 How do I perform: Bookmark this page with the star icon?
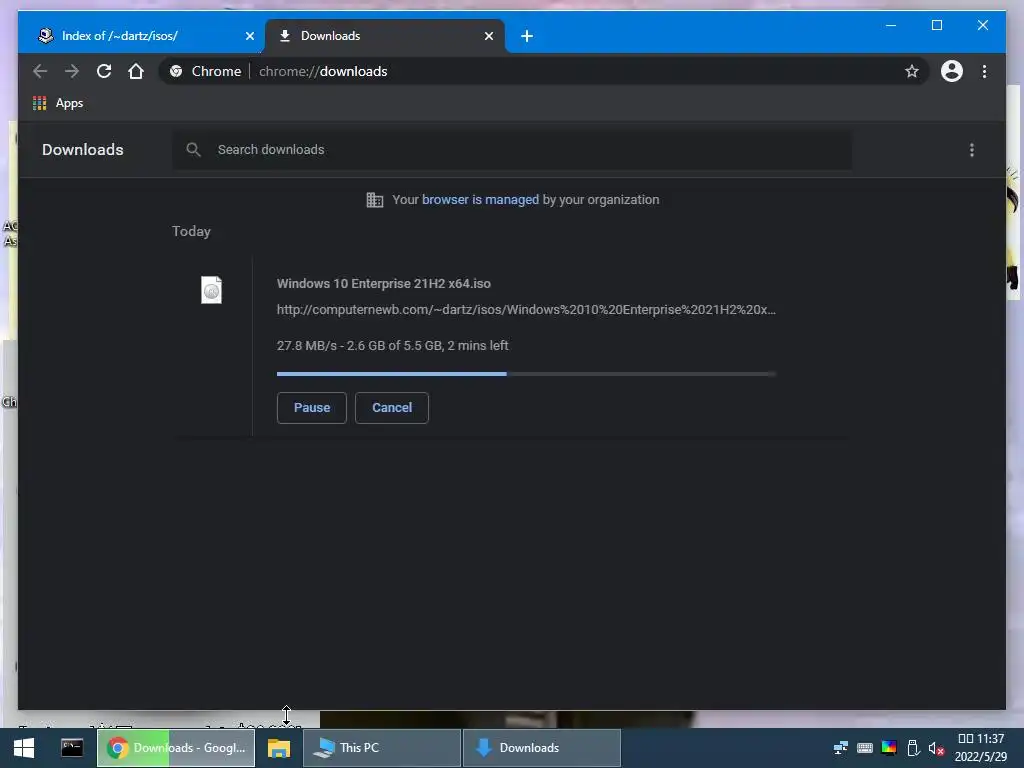coord(912,71)
